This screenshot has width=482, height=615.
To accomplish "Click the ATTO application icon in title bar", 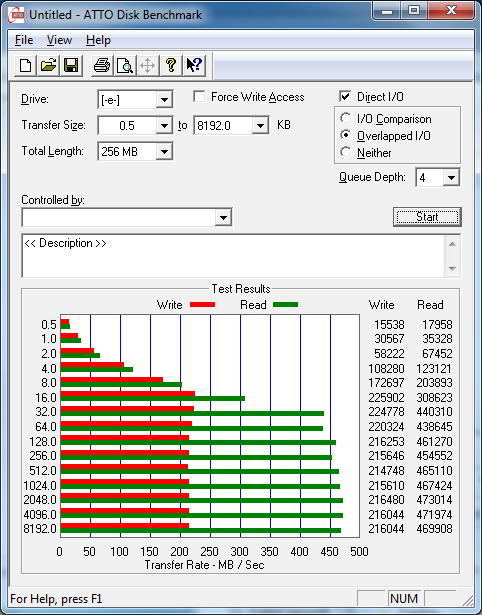I will coord(16,16).
